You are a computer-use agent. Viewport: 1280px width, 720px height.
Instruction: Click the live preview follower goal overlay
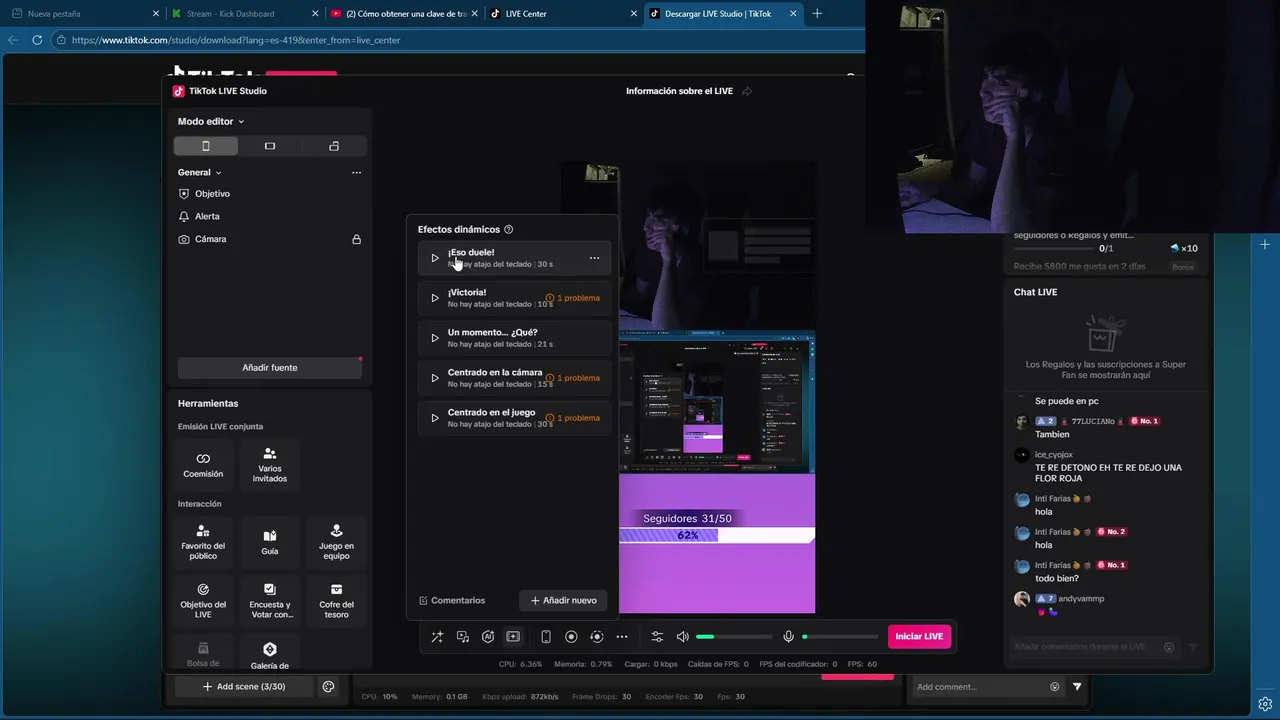tap(717, 528)
